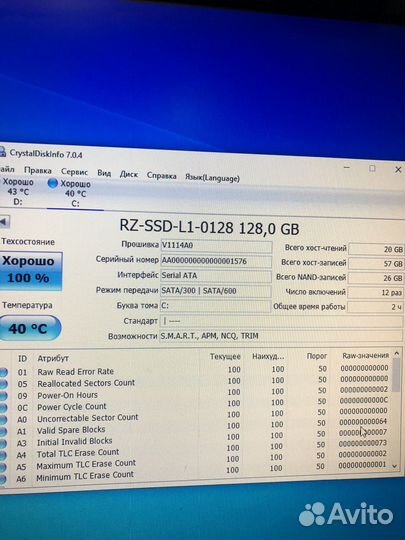Click the ID column header
Screen dimensions: 405x540
point(22,359)
